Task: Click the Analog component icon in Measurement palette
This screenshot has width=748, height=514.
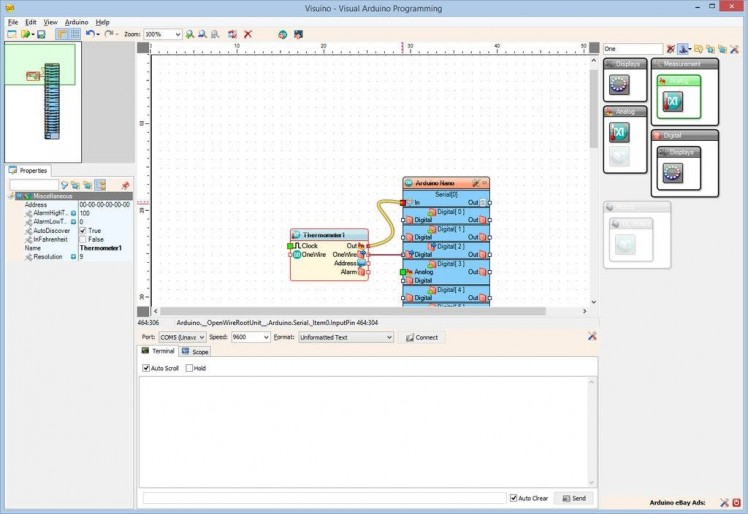Action: (x=673, y=101)
